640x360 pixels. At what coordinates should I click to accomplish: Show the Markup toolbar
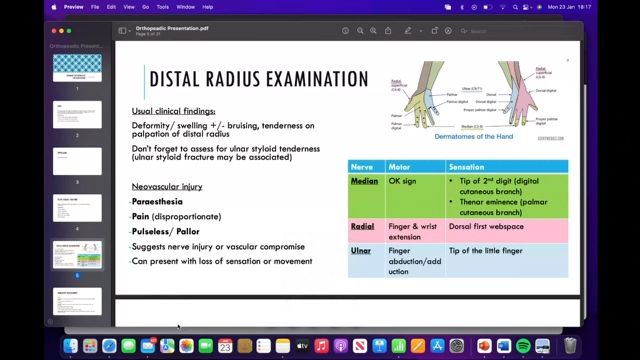pyautogui.click(x=448, y=31)
